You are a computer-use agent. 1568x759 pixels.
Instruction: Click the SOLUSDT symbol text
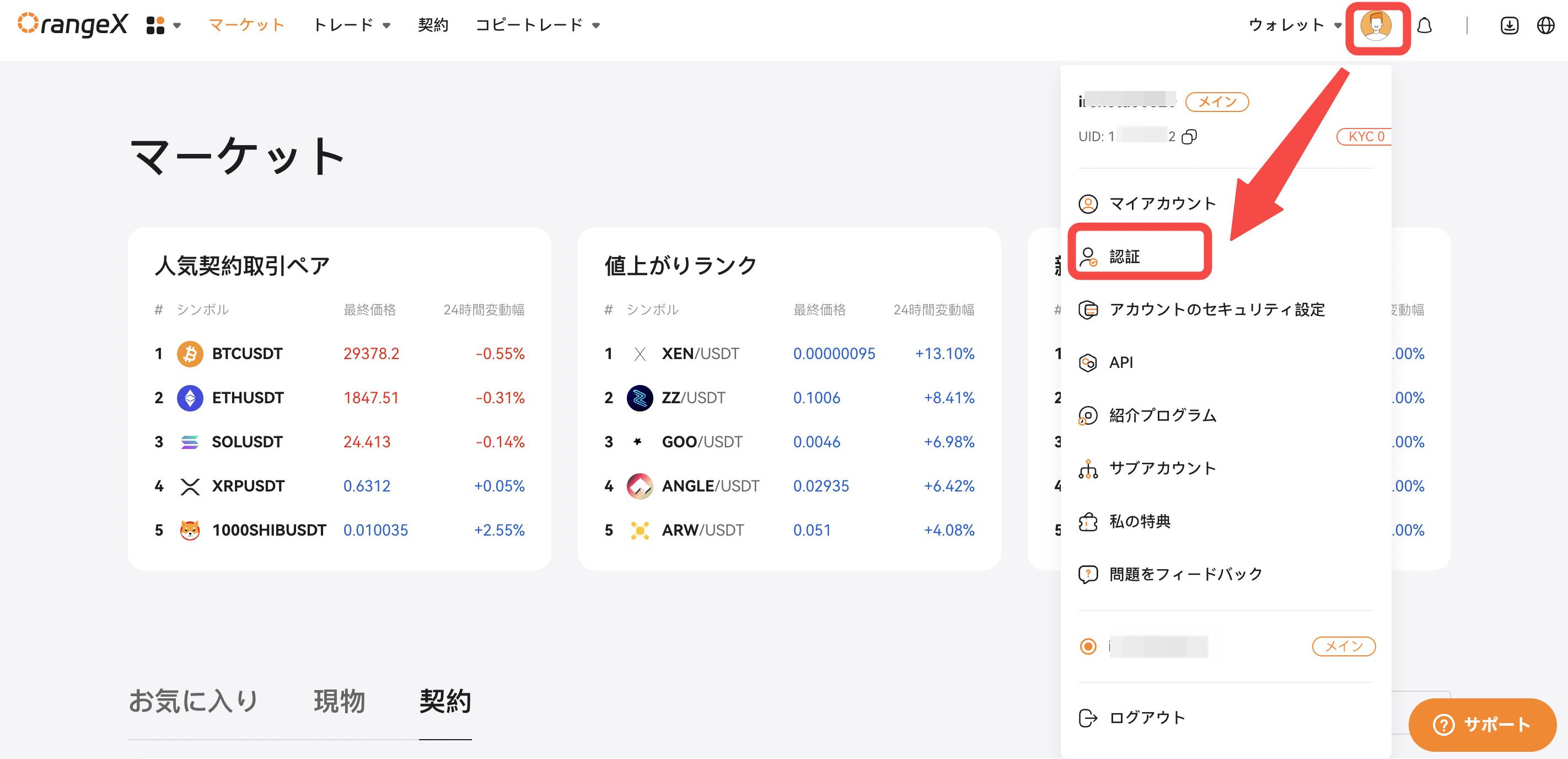click(246, 442)
